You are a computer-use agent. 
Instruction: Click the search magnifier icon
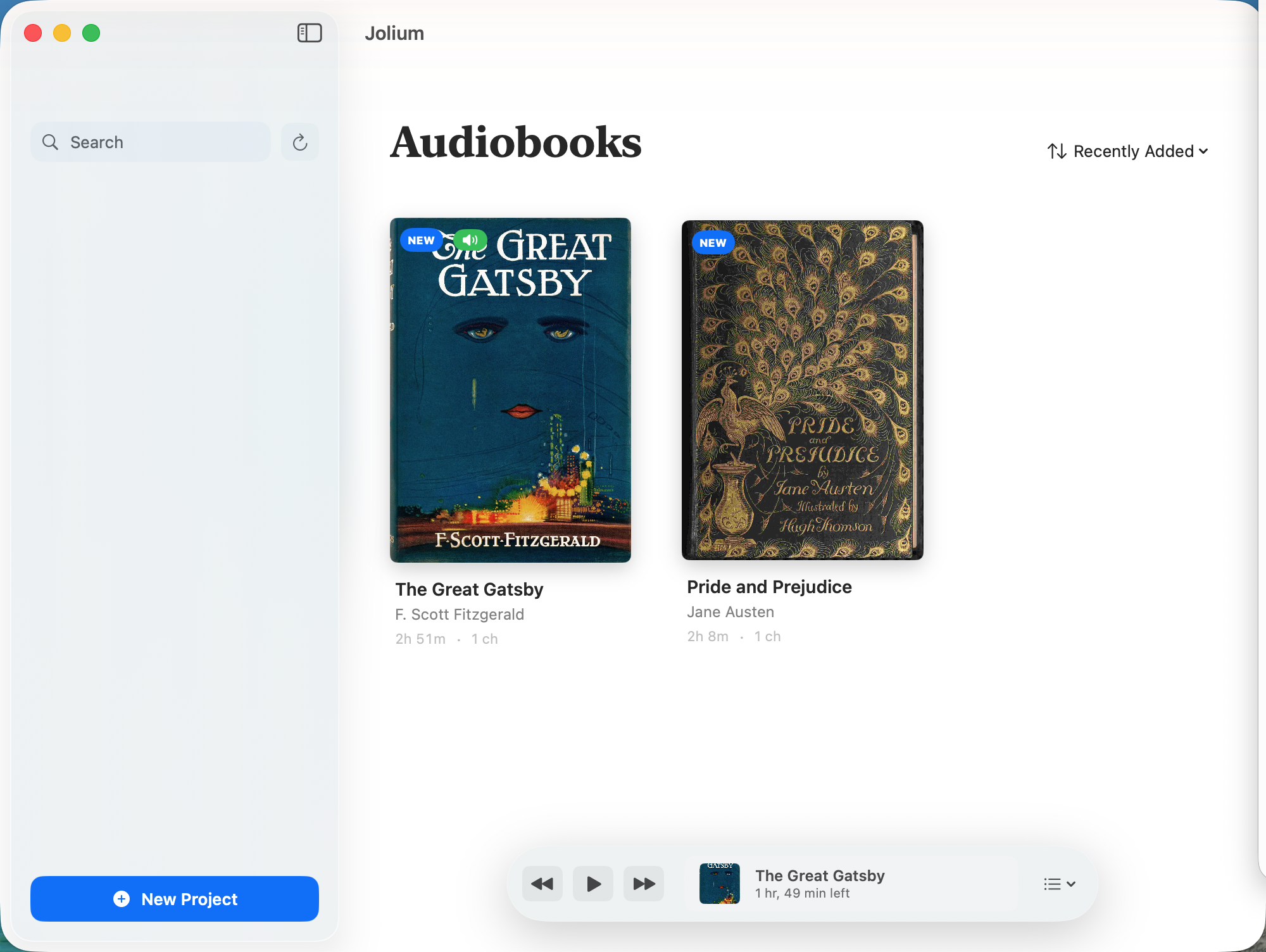[50, 142]
